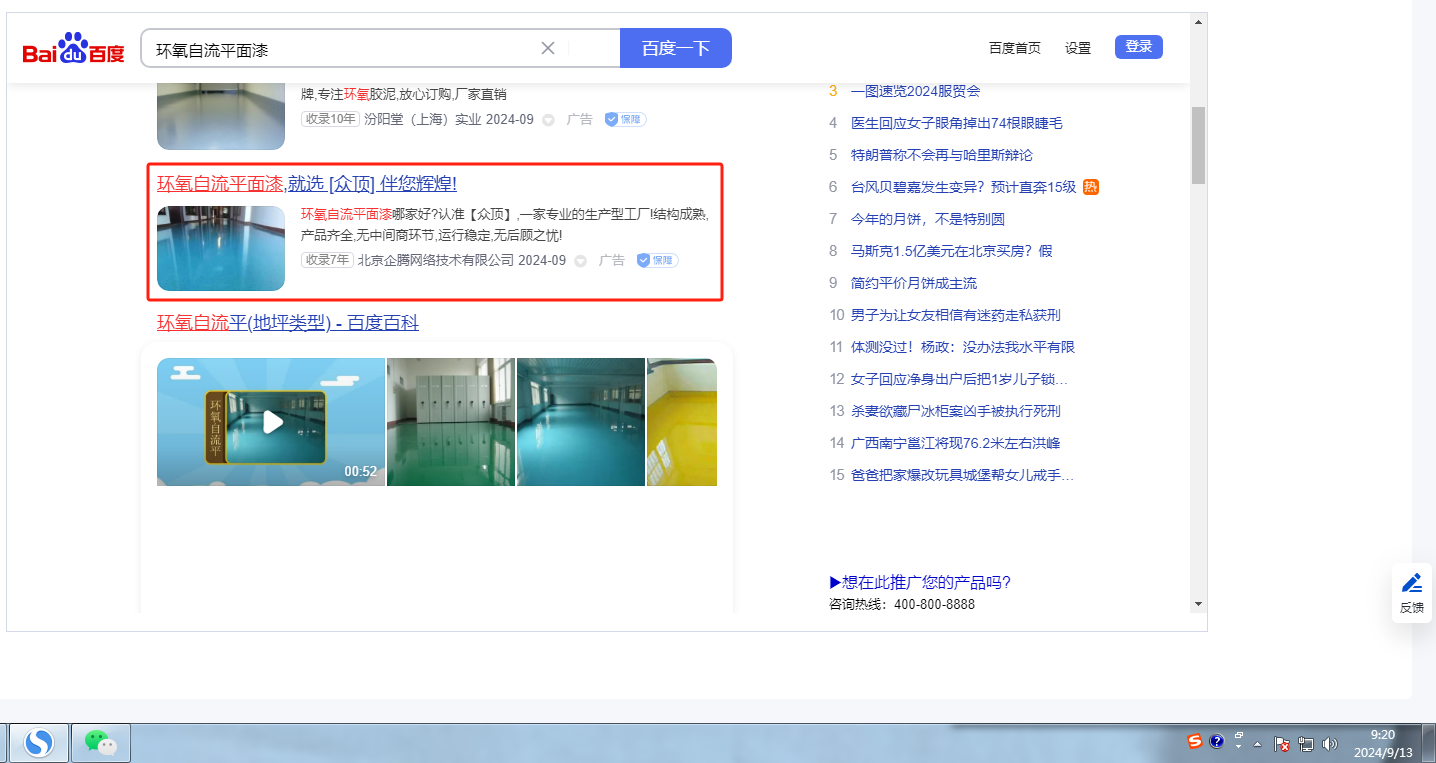Open hot search 女子回应净身出户后把1岁儿子锁…
The height and width of the screenshot is (763, 1436).
960,379
